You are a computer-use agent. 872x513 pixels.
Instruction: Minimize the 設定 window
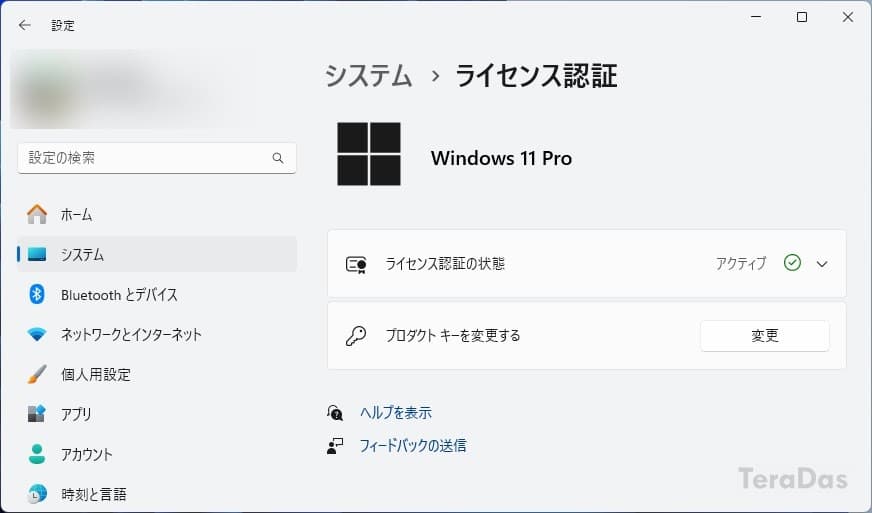(x=756, y=17)
